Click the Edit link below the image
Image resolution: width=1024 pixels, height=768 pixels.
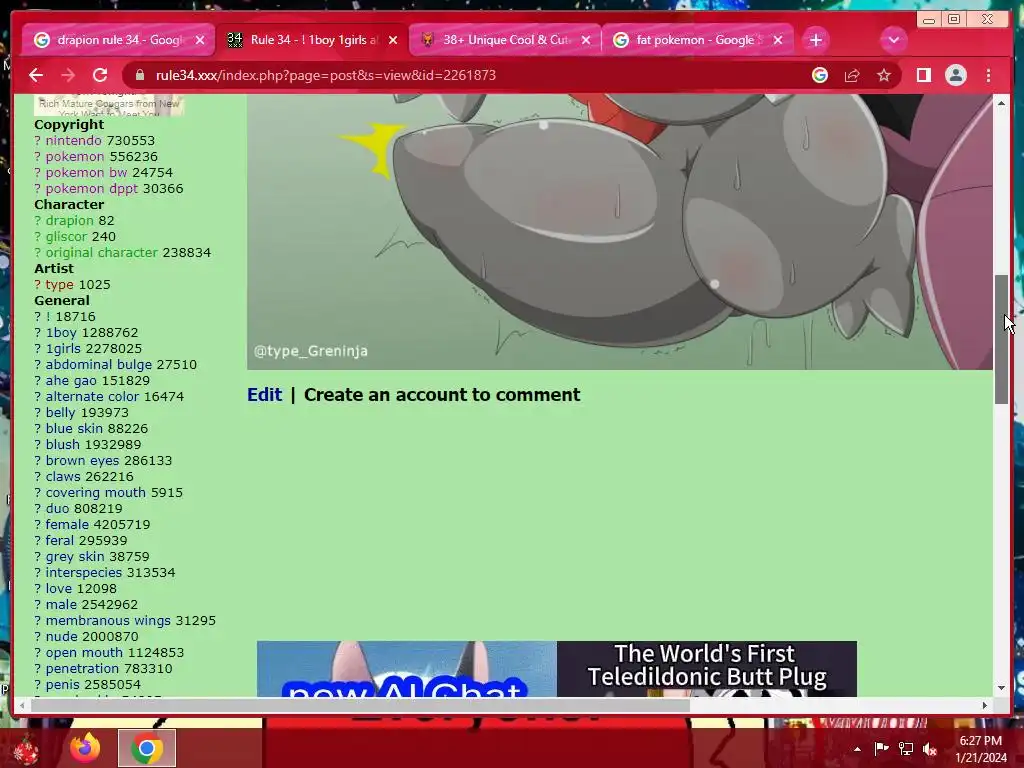[264, 394]
